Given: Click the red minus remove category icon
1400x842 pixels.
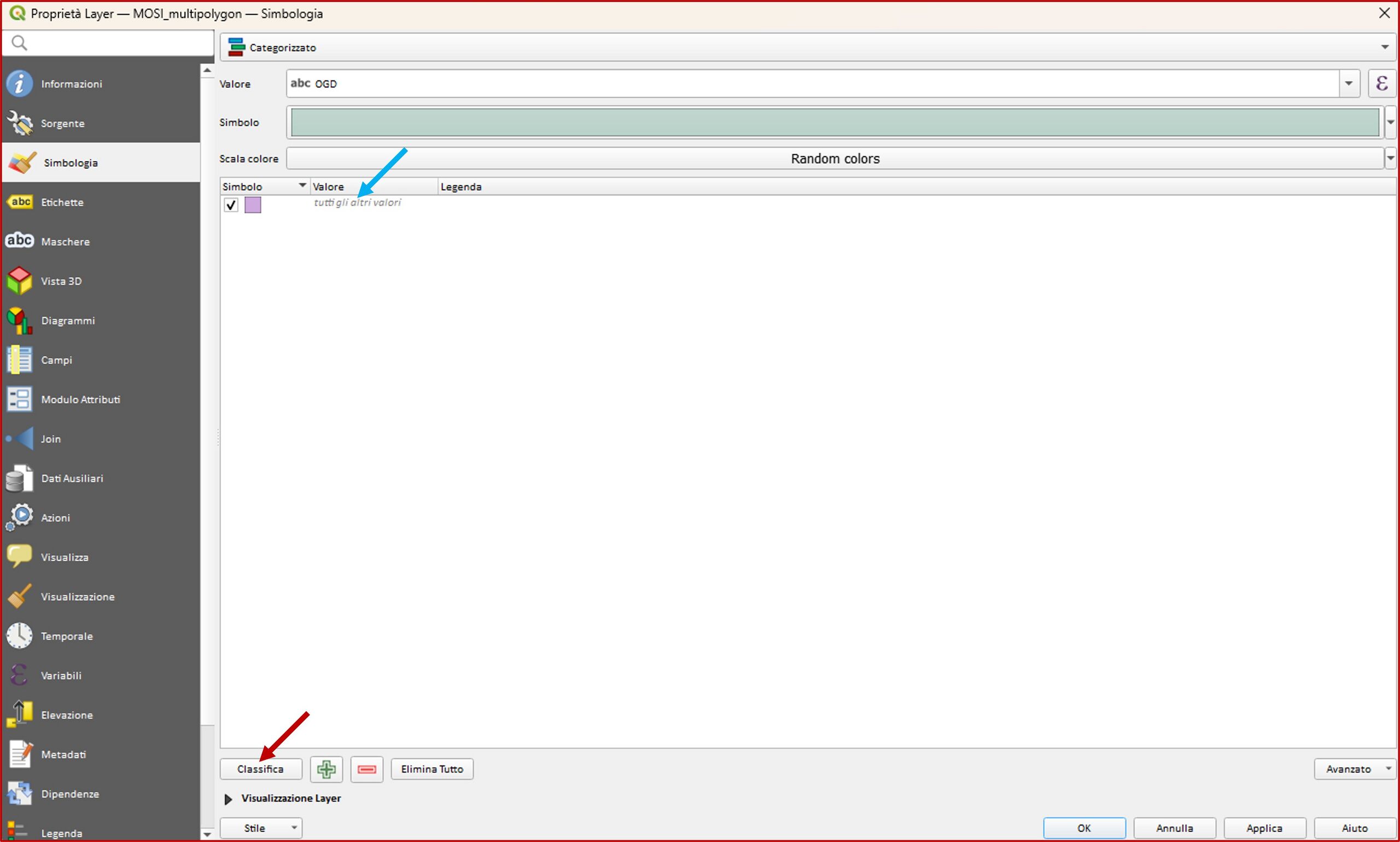Looking at the screenshot, I should tap(366, 769).
